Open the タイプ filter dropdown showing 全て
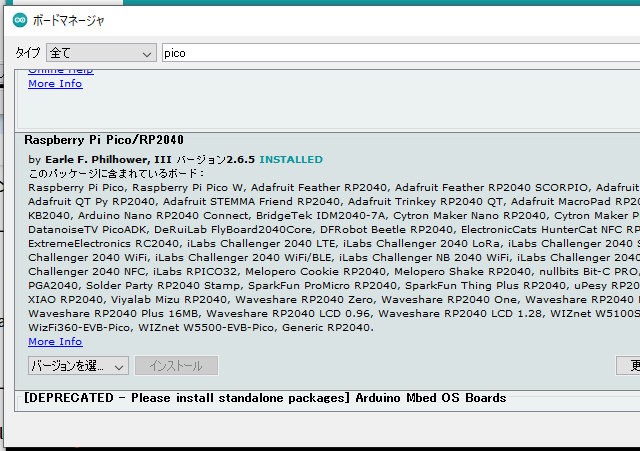This screenshot has width=640, height=451. click(100, 53)
